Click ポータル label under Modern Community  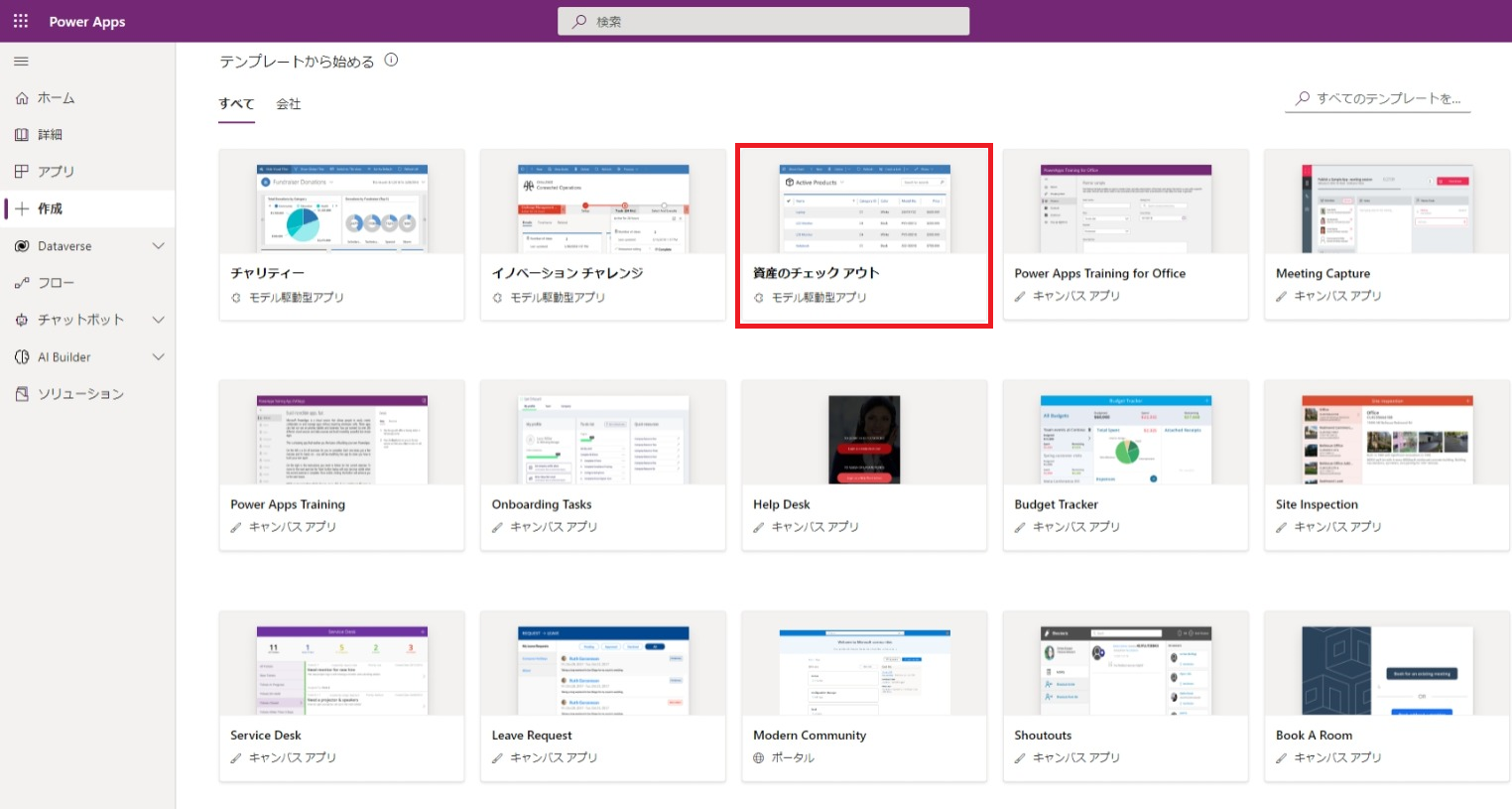tap(793, 758)
